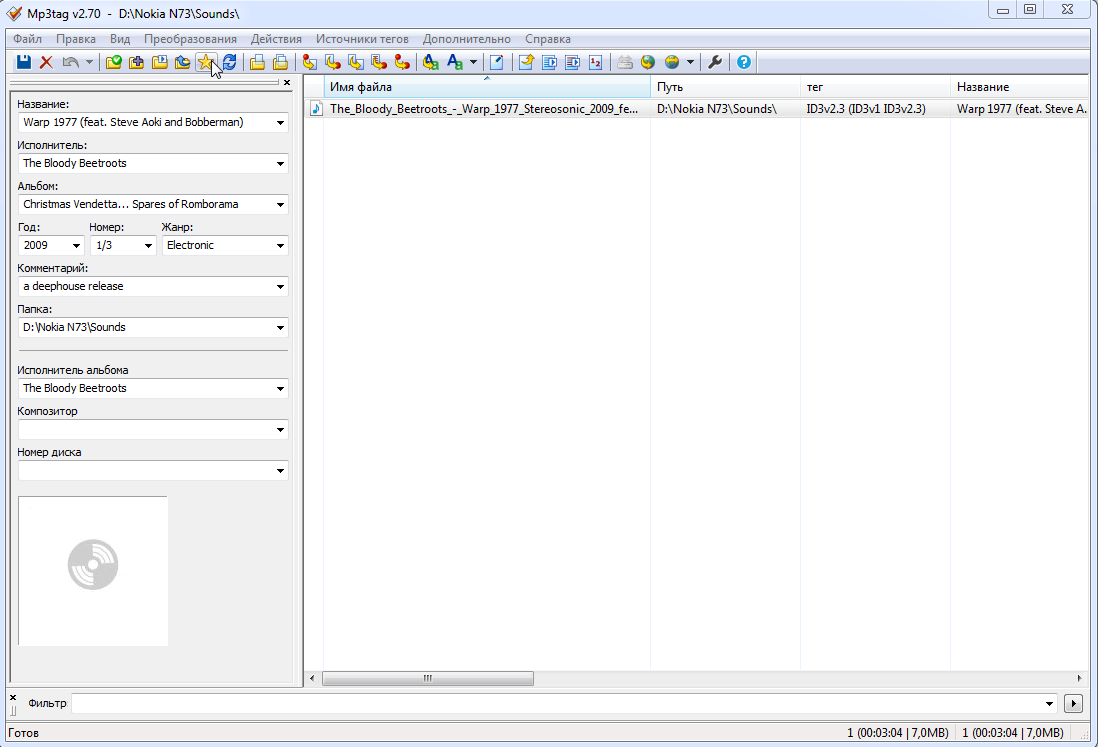This screenshot has height=747, width=1098.
Task: Expand the Номер dropdown showing 1/3
Action: click(148, 246)
